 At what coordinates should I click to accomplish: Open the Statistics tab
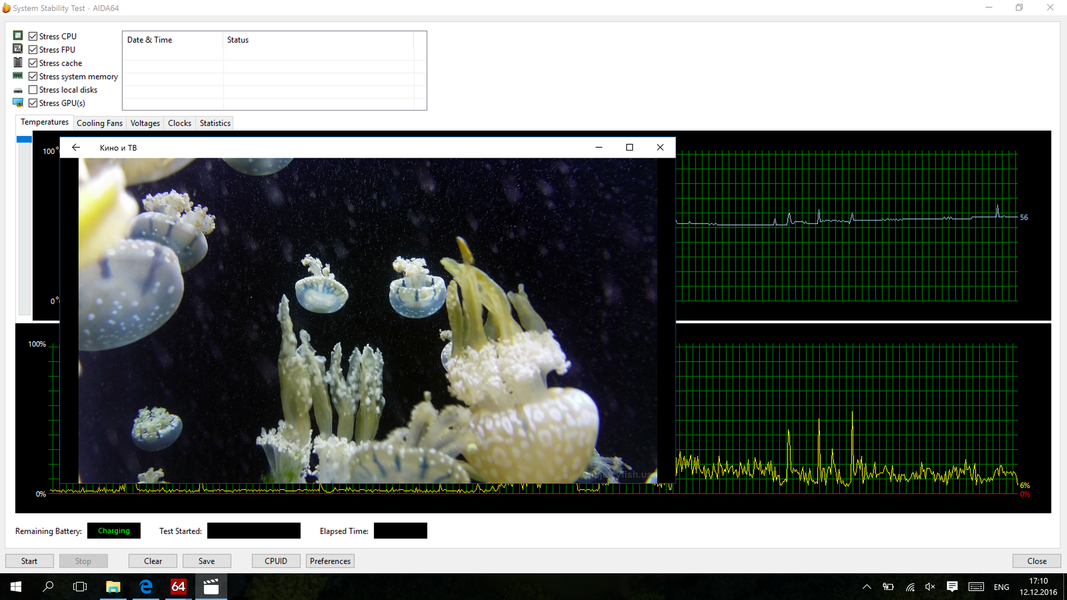tap(215, 123)
